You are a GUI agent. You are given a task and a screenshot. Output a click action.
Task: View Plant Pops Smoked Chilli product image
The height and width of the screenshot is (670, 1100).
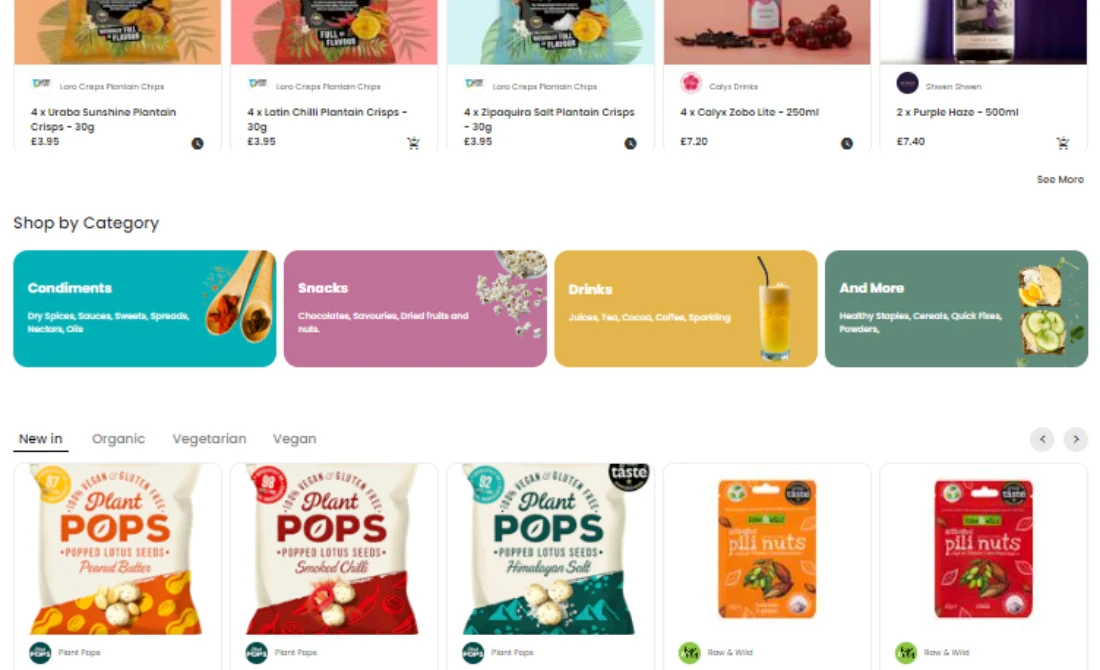(334, 549)
